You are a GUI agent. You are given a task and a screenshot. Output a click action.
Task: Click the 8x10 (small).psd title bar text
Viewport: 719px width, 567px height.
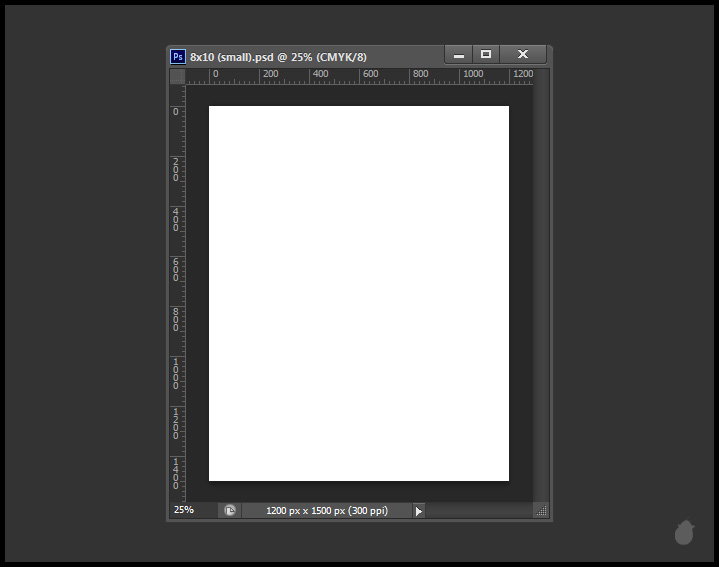click(x=278, y=57)
